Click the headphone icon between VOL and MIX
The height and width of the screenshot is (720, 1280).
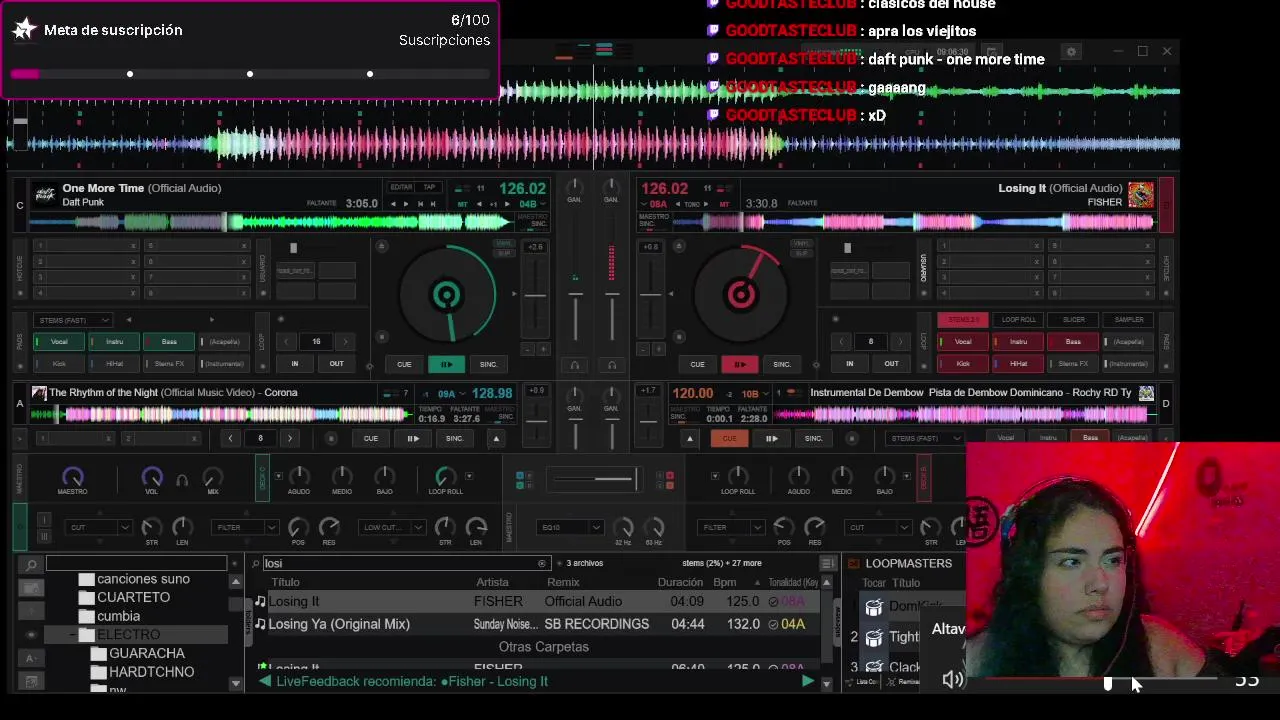[x=182, y=480]
